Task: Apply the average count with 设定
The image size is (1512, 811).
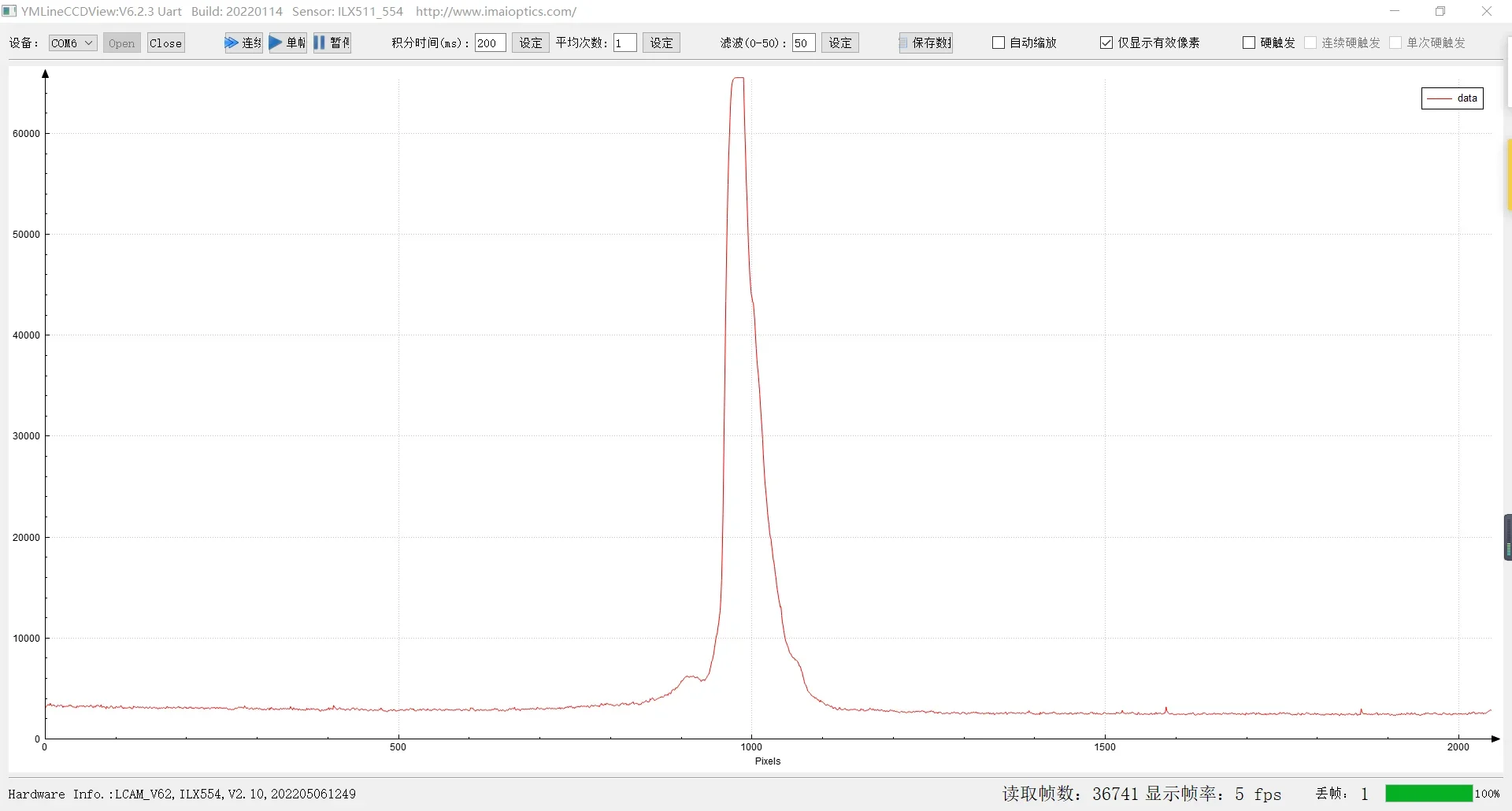Action: (x=661, y=43)
